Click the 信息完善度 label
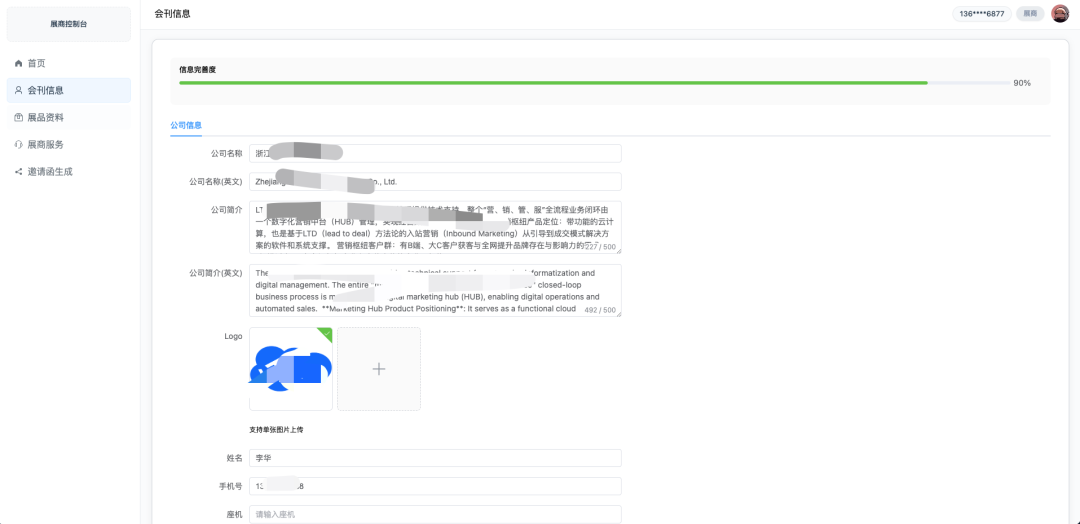The width and height of the screenshot is (1080, 524). [x=198, y=70]
